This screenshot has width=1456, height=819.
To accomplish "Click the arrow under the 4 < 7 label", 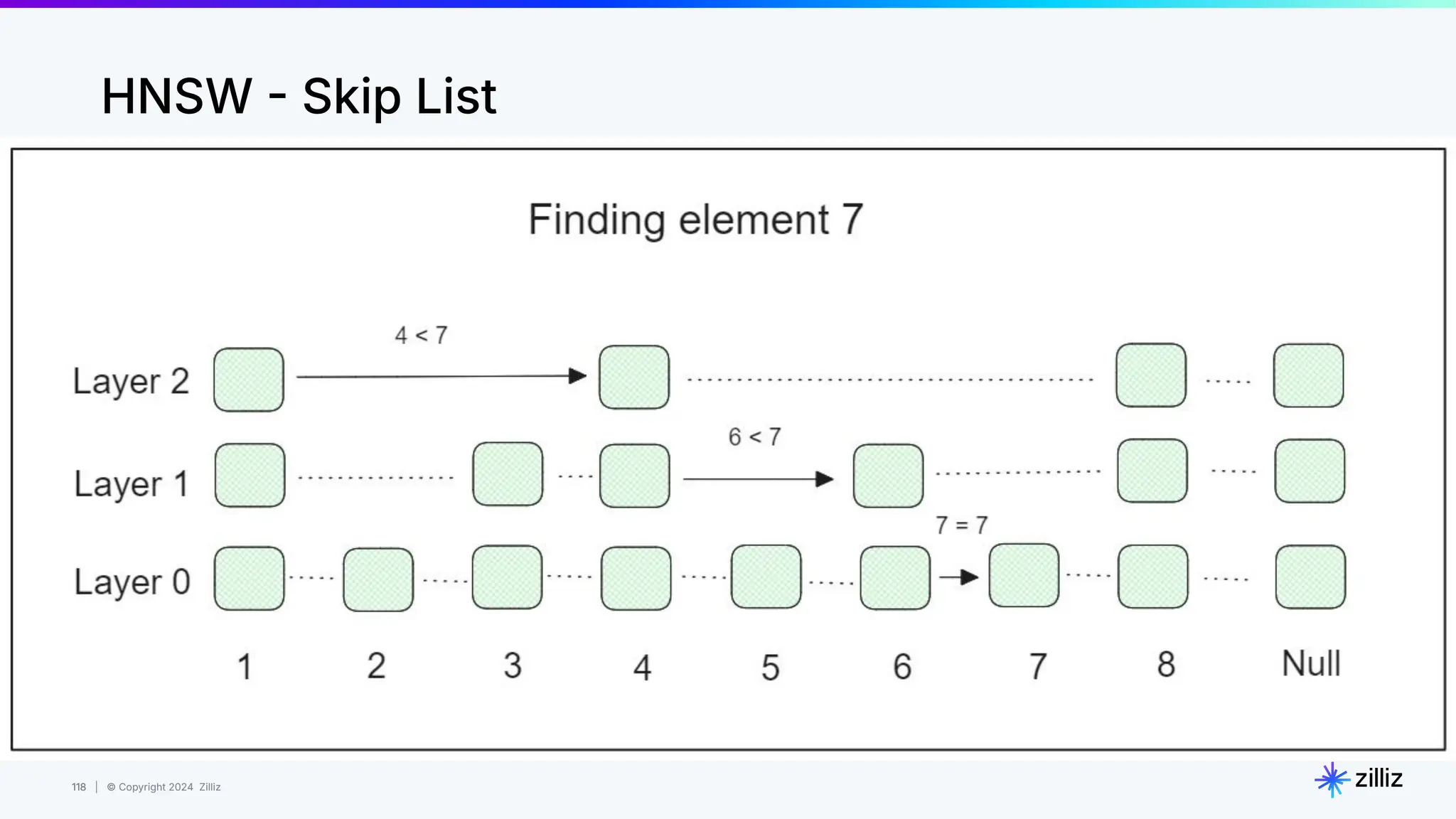I will pos(441,376).
